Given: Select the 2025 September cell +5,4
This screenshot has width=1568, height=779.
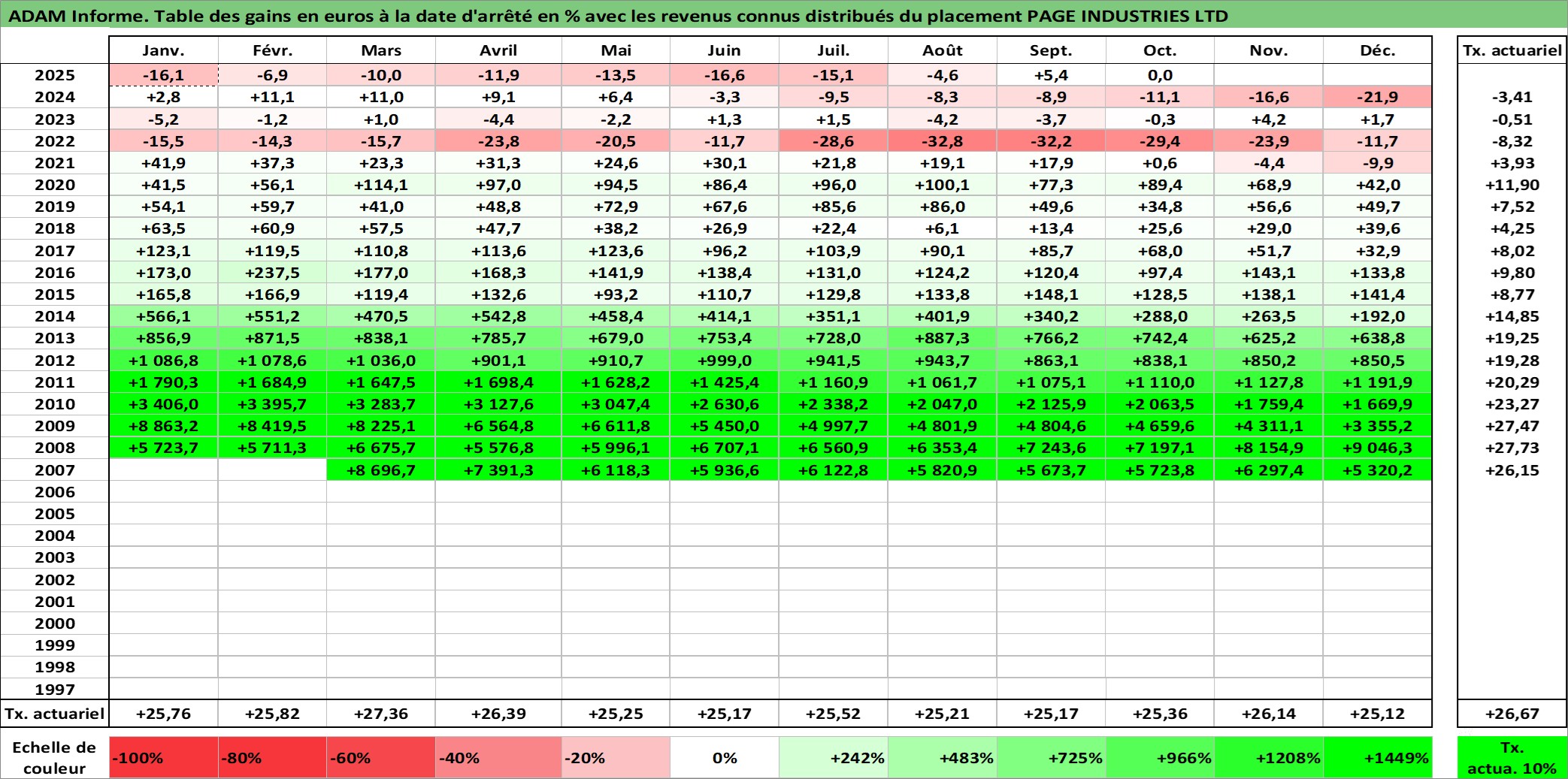Looking at the screenshot, I should [1051, 75].
